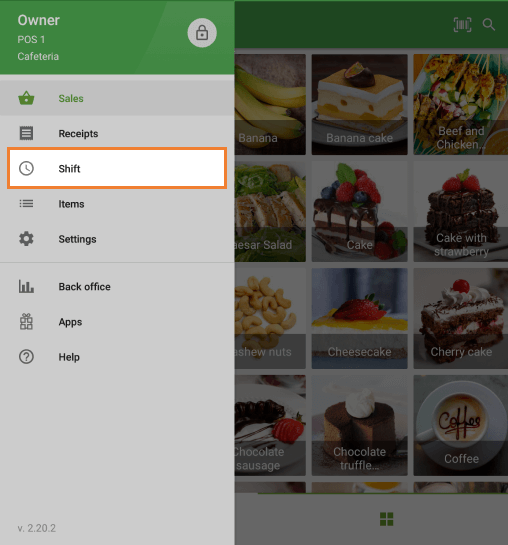Click the search magnifier icon
The height and width of the screenshot is (545, 508).
point(489,24)
